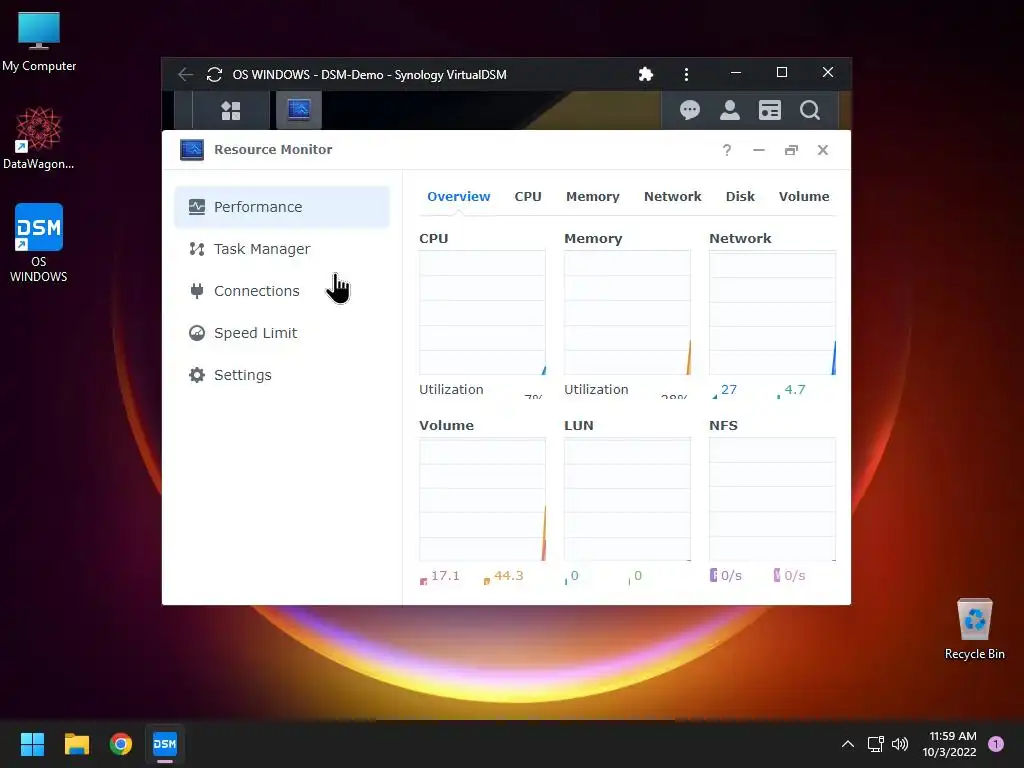
Task: Open Speed Limit in the sidebar
Action: pyautogui.click(x=281, y=333)
